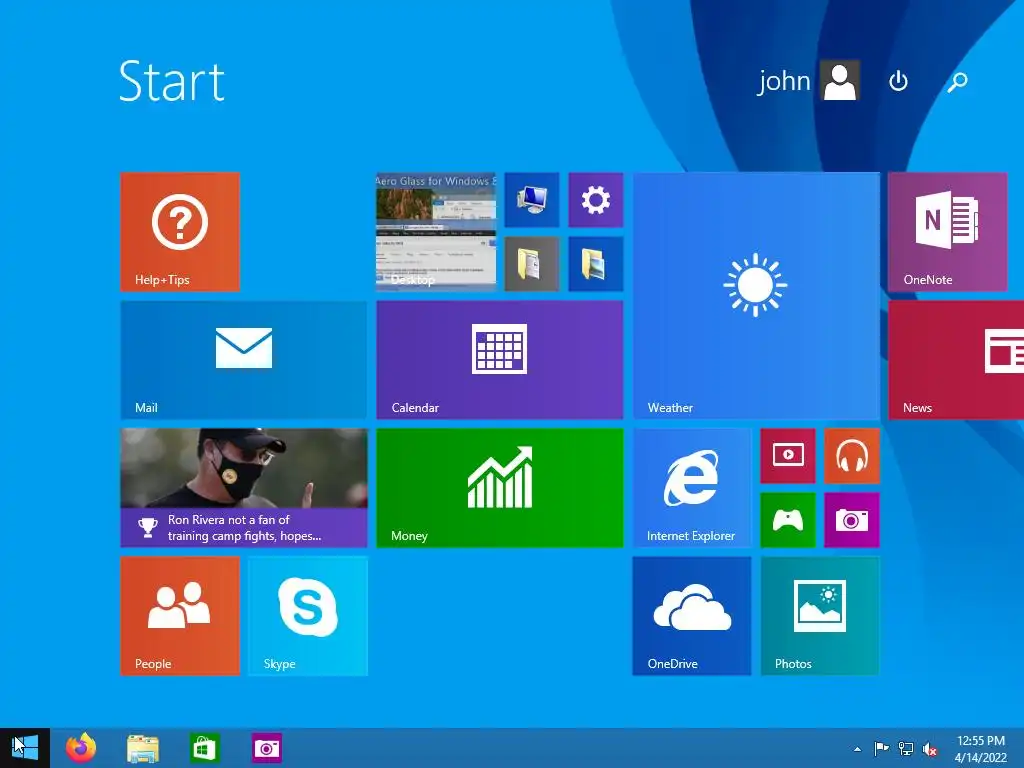Open the Weather tile
This screenshot has width=1024, height=768.
(x=756, y=296)
